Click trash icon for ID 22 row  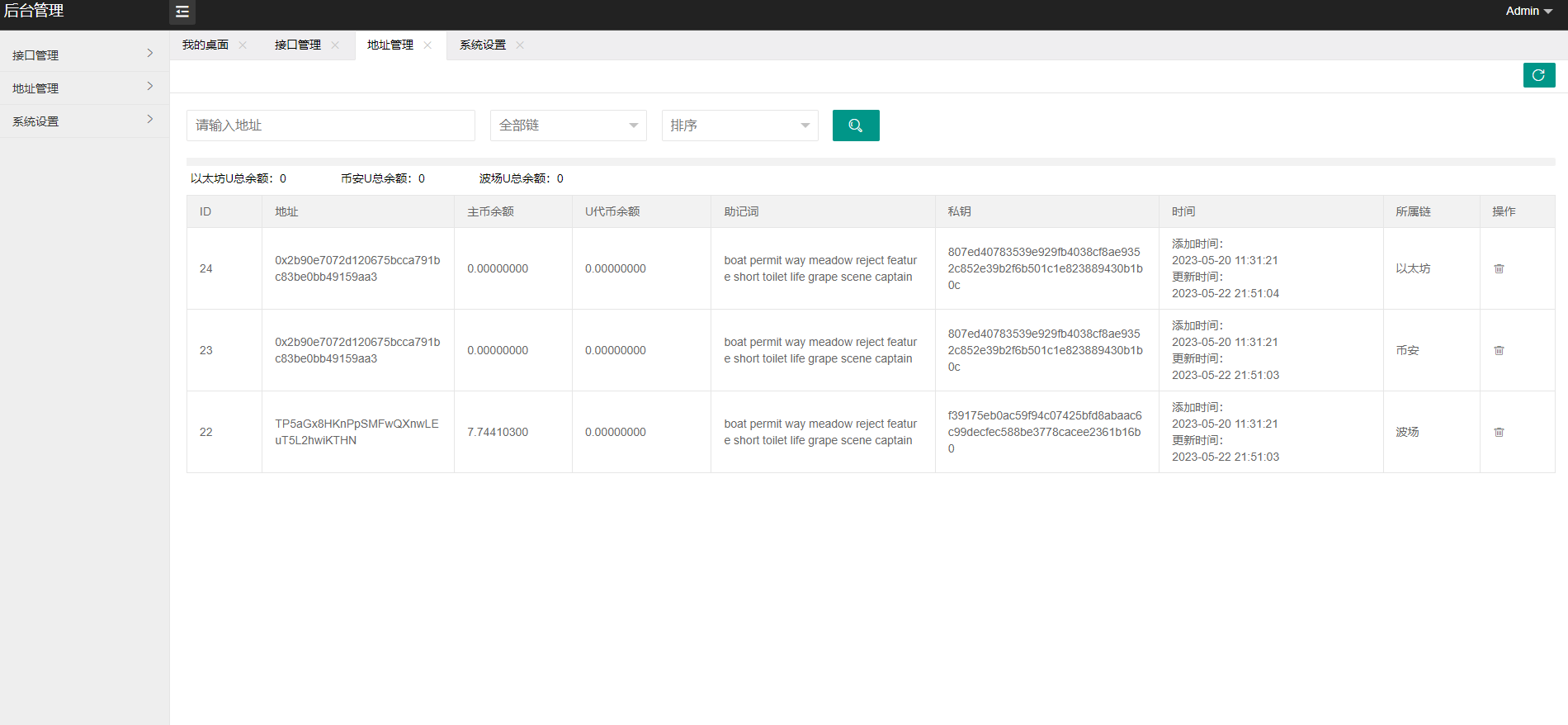coord(1499,433)
